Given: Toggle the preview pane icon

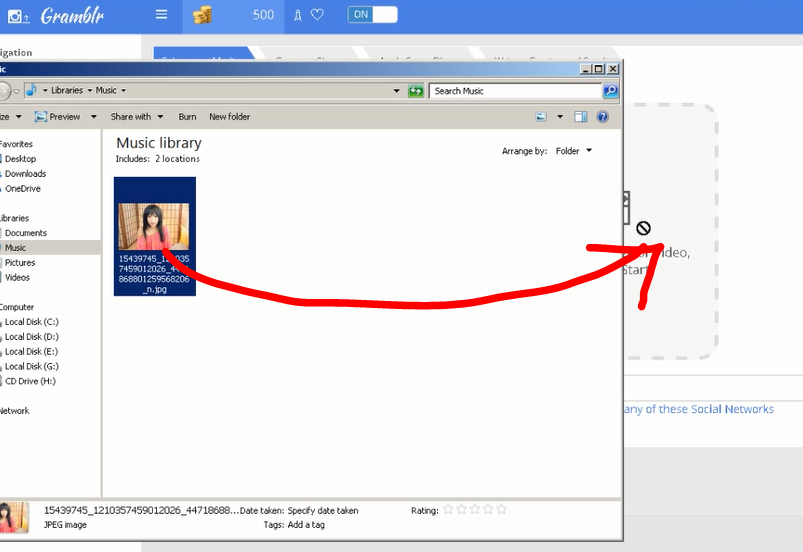Looking at the screenshot, I should click(x=581, y=117).
